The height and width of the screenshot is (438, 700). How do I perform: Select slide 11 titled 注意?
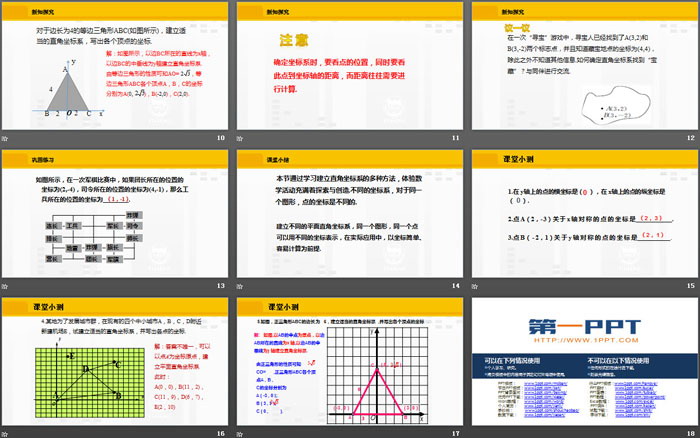click(x=350, y=66)
